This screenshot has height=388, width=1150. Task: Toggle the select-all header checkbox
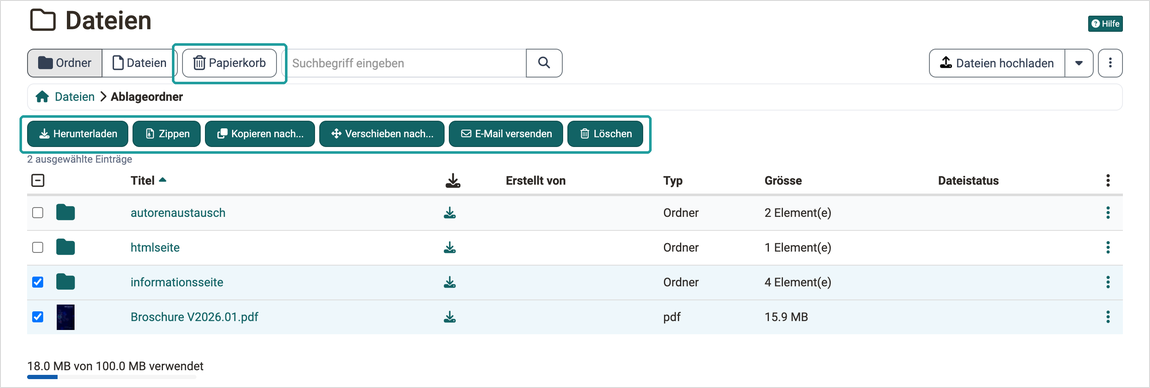(x=38, y=180)
